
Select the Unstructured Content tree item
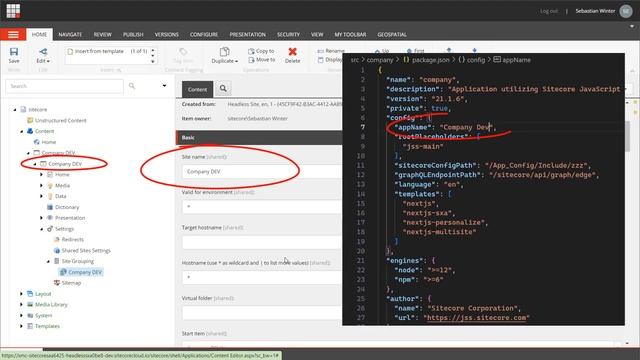click(x=60, y=120)
